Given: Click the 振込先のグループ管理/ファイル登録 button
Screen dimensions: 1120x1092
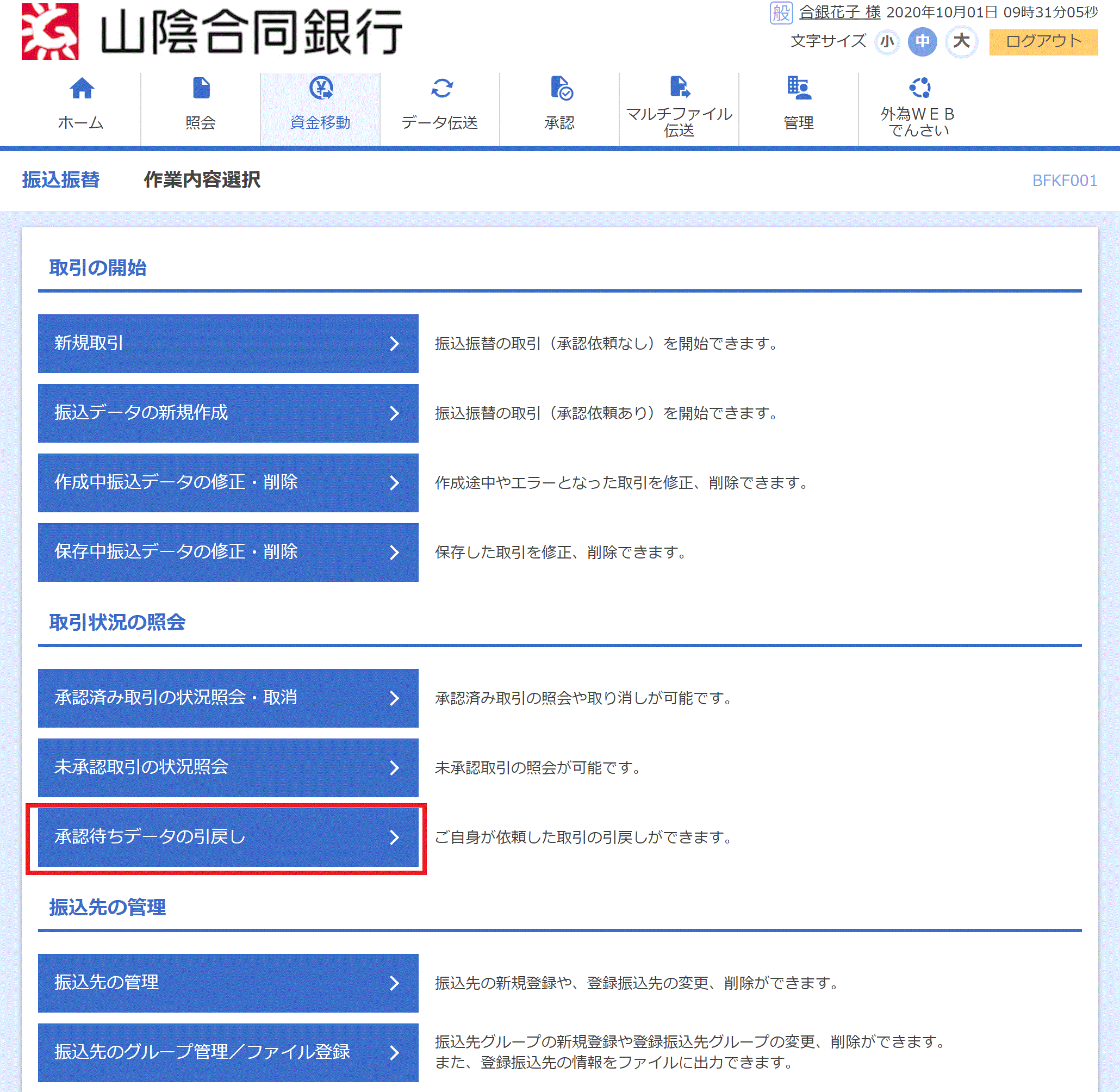Looking at the screenshot, I should tap(228, 1052).
